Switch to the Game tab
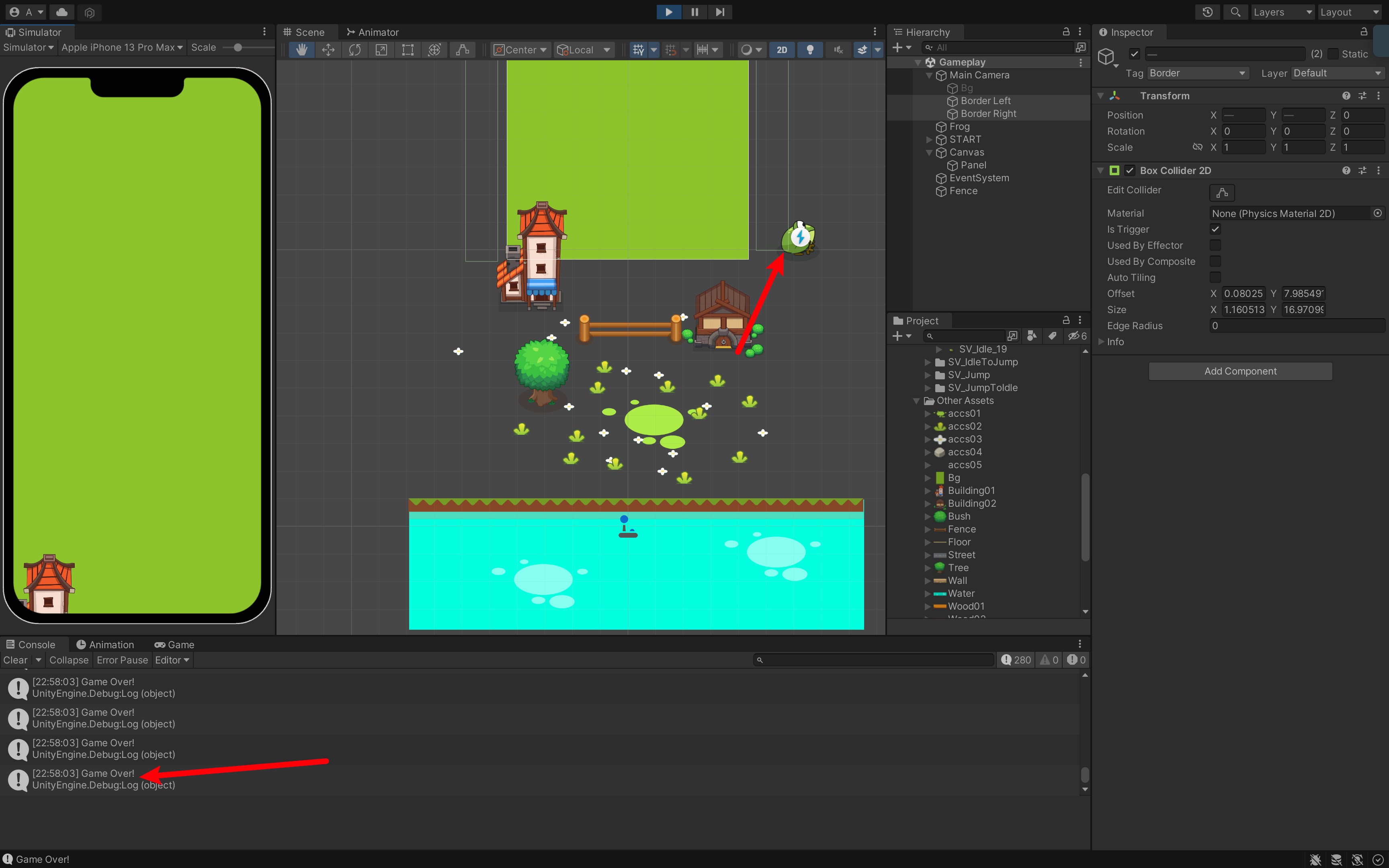Viewport: 1389px width, 868px height. 174,645
